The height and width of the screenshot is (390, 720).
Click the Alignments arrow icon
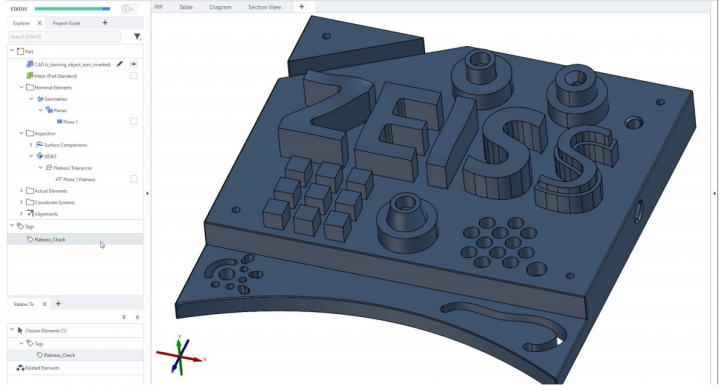[x=30, y=214]
